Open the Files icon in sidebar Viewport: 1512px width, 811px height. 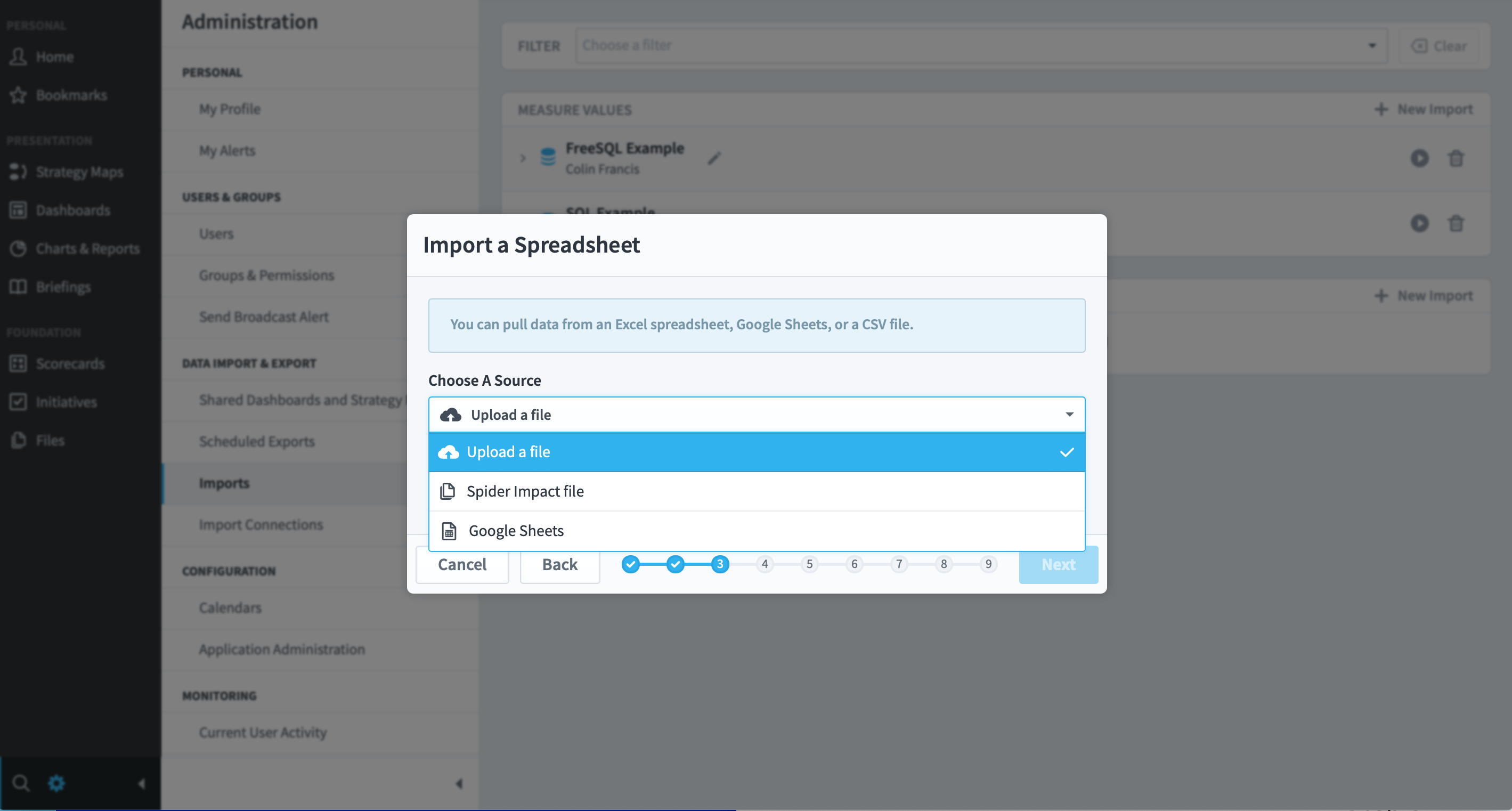point(18,440)
